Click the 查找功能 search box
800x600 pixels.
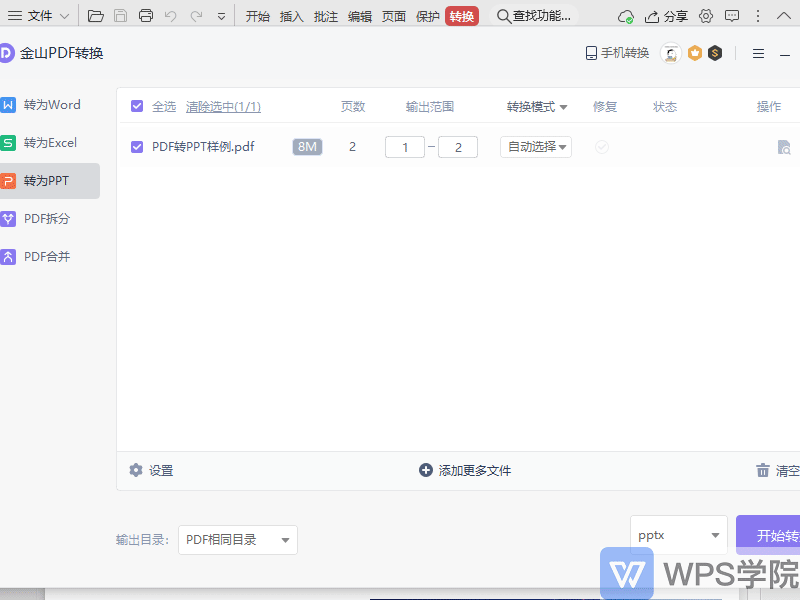(534, 16)
